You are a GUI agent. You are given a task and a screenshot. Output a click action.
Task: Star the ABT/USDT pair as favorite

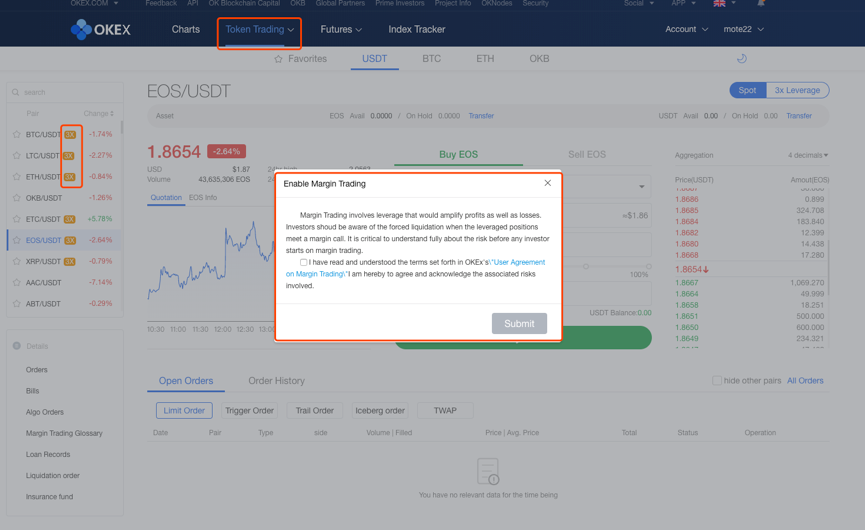[17, 304]
